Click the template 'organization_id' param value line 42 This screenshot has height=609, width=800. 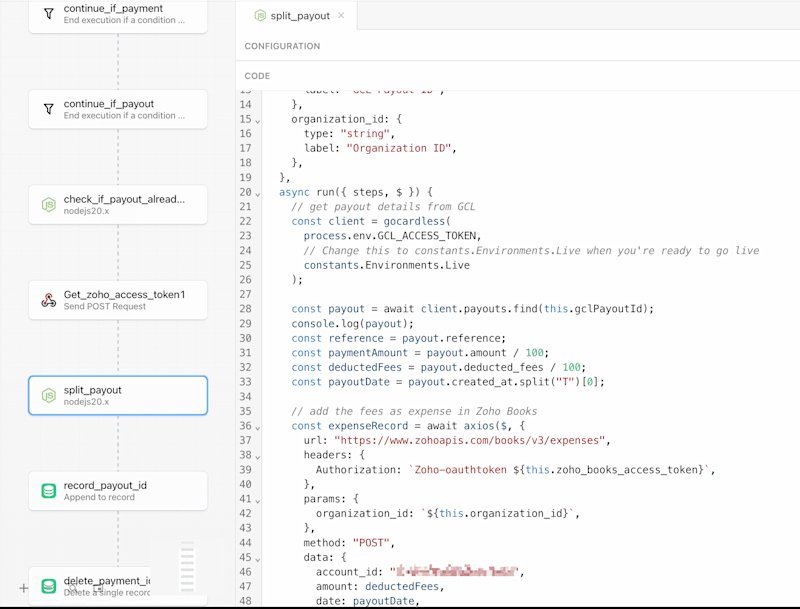pyautogui.click(x=499, y=514)
